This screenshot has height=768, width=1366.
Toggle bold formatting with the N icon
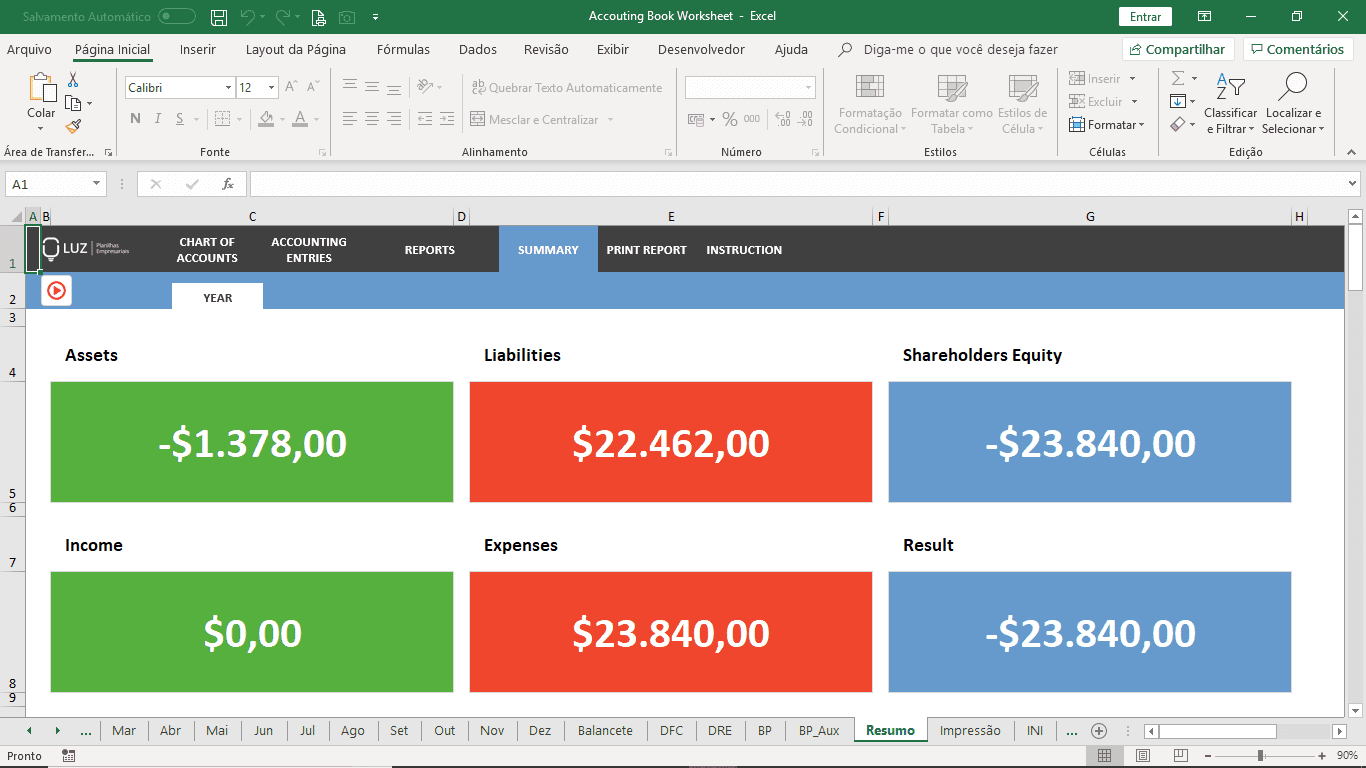[x=135, y=118]
